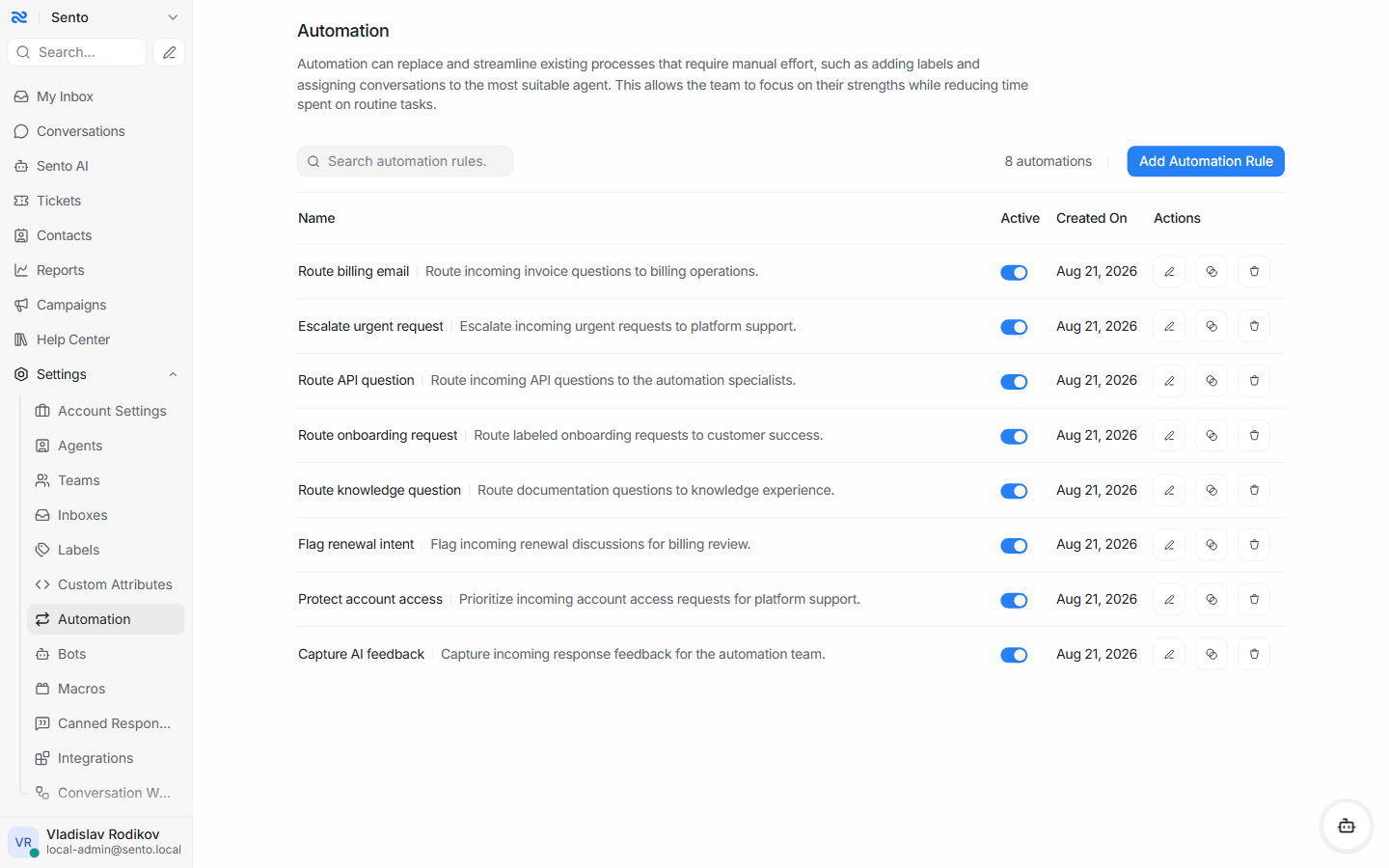Toggle the Protect account access rule
Image resolution: width=1389 pixels, height=868 pixels.
(x=1014, y=601)
